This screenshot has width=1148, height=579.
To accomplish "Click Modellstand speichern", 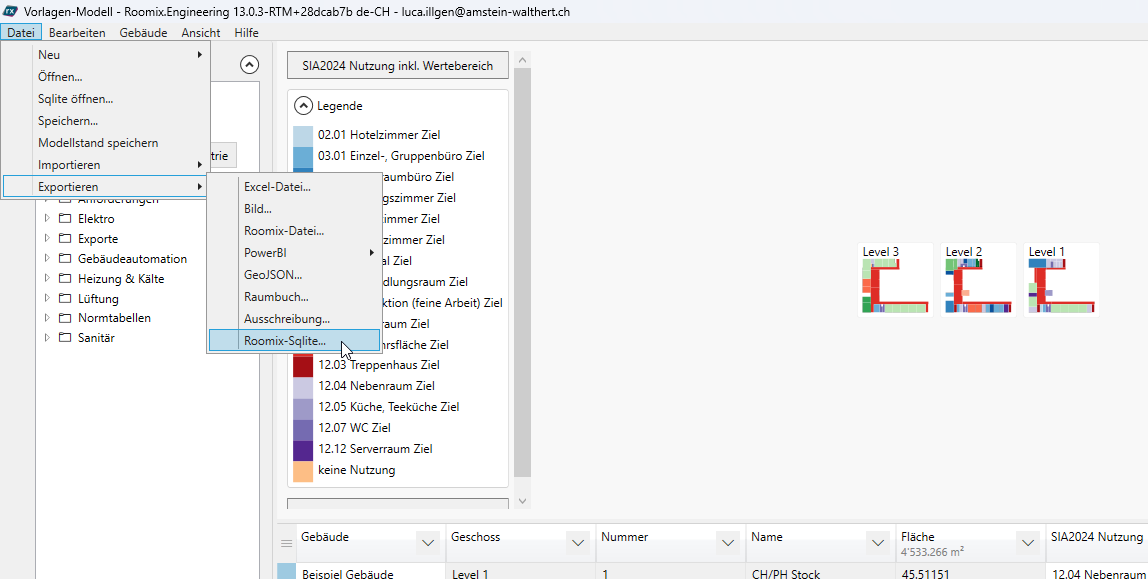I will click(100, 142).
